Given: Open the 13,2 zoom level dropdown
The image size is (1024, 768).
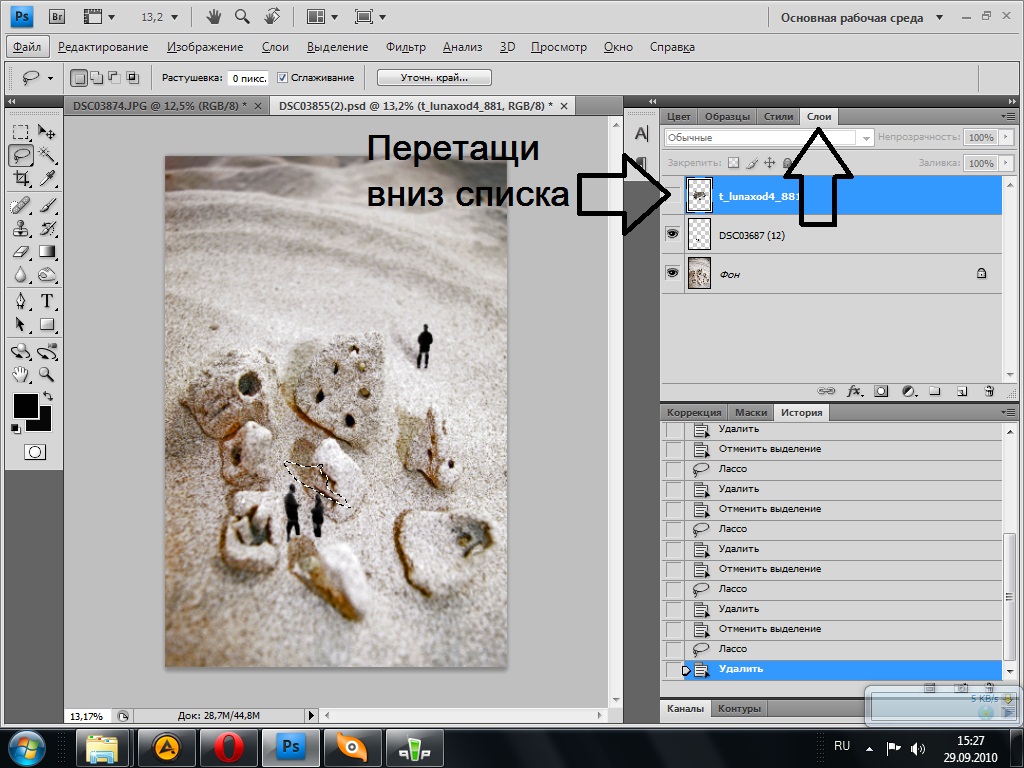Looking at the screenshot, I should (x=174, y=18).
